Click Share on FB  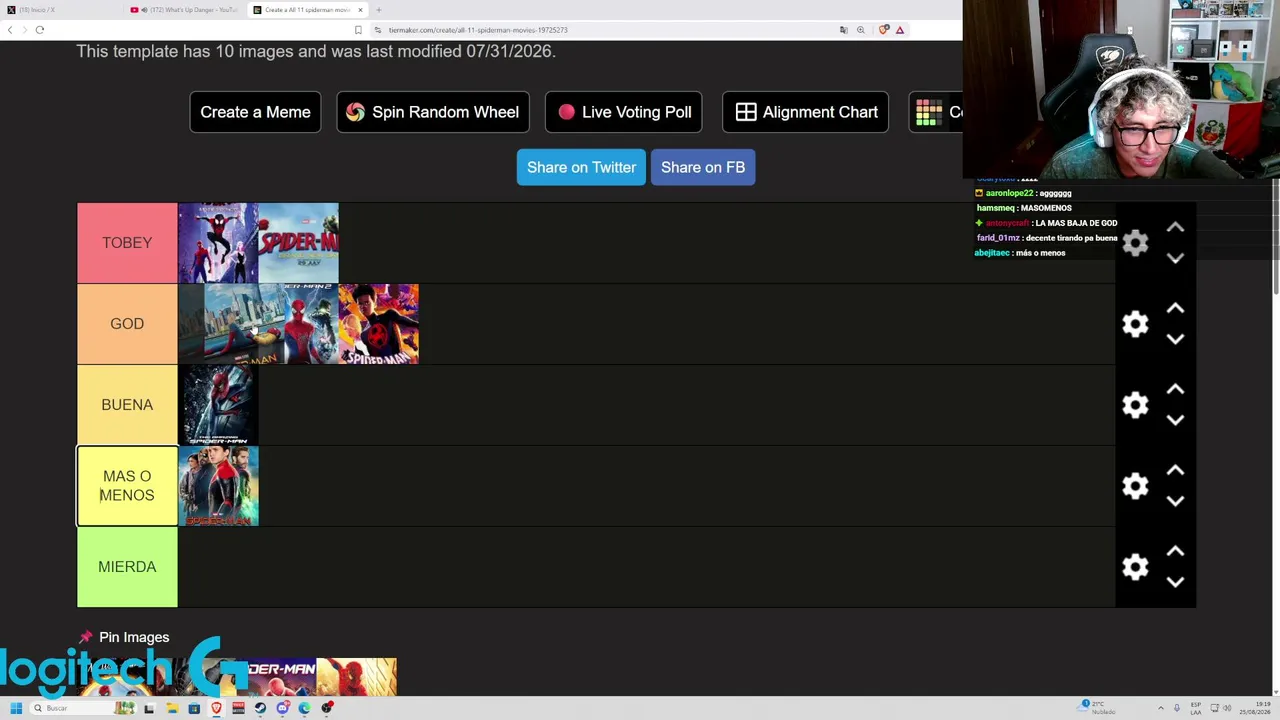click(703, 167)
